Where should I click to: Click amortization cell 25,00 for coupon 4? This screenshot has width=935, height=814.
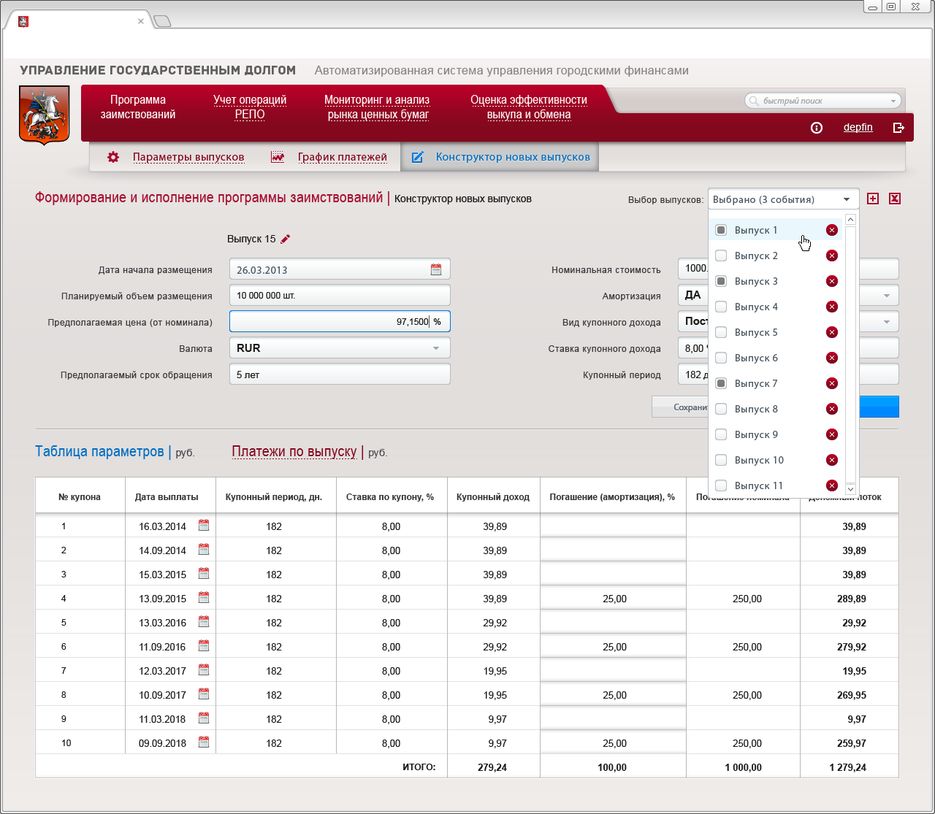[x=614, y=599]
